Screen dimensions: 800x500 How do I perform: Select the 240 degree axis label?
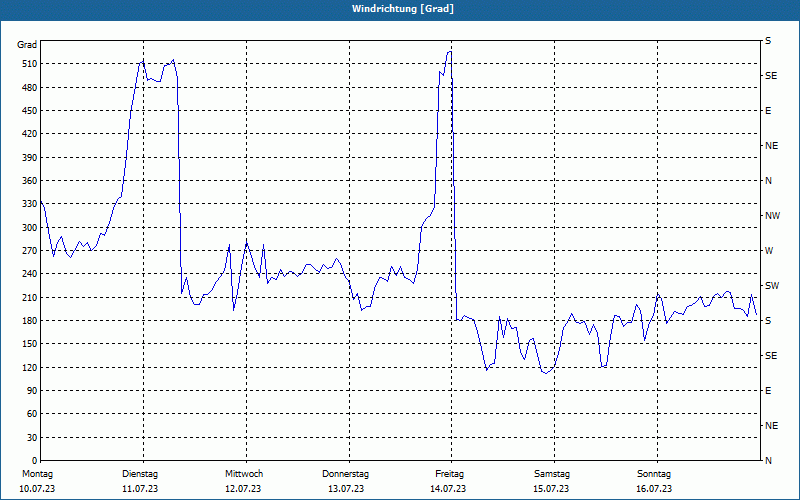(x=29, y=274)
